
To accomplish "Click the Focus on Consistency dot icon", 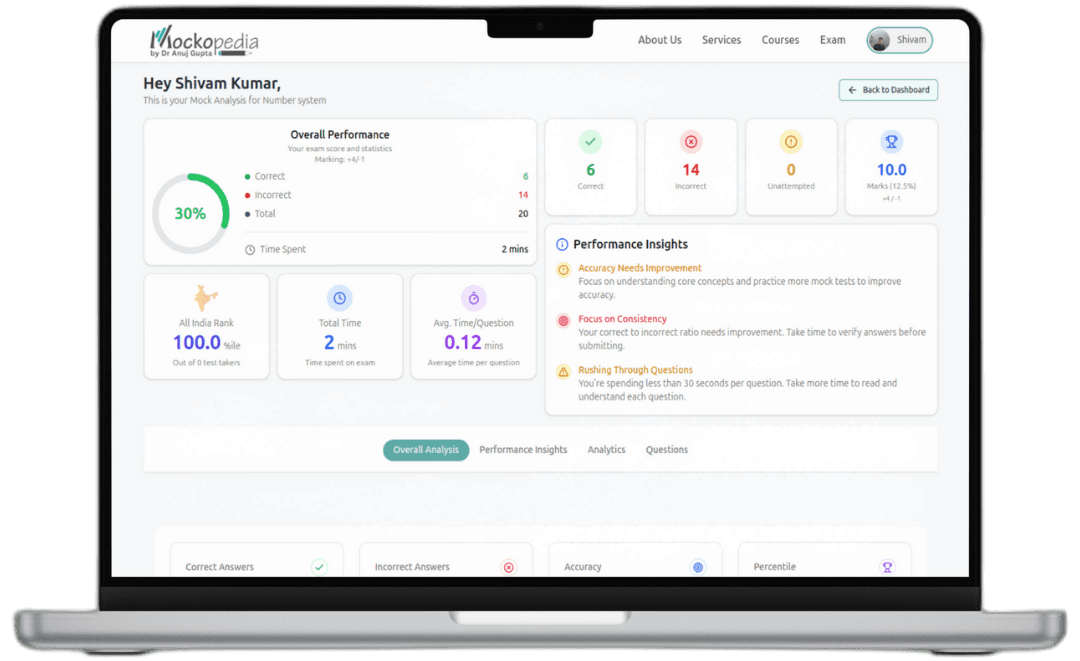I will point(564,320).
